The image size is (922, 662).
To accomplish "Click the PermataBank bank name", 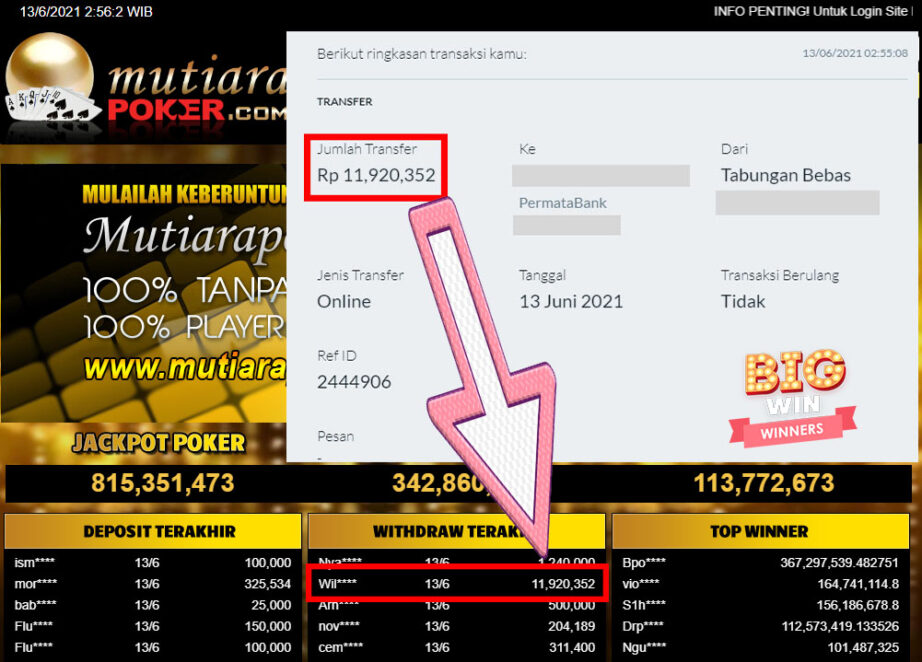I will click(562, 203).
